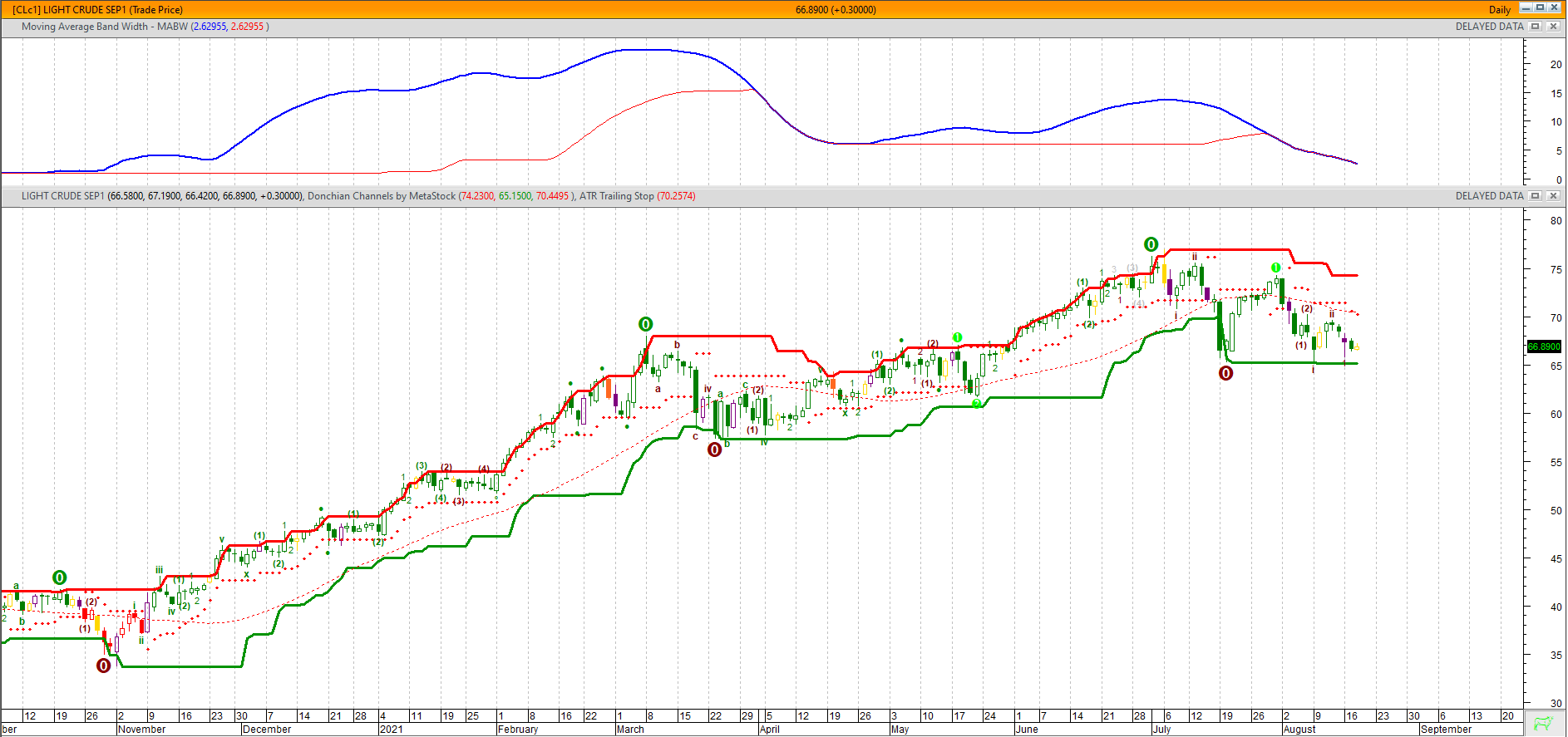Close the LIGHT CRUDE SEP1 price pane
Image resolution: width=1568 pixels, height=737 pixels.
pos(1552,196)
